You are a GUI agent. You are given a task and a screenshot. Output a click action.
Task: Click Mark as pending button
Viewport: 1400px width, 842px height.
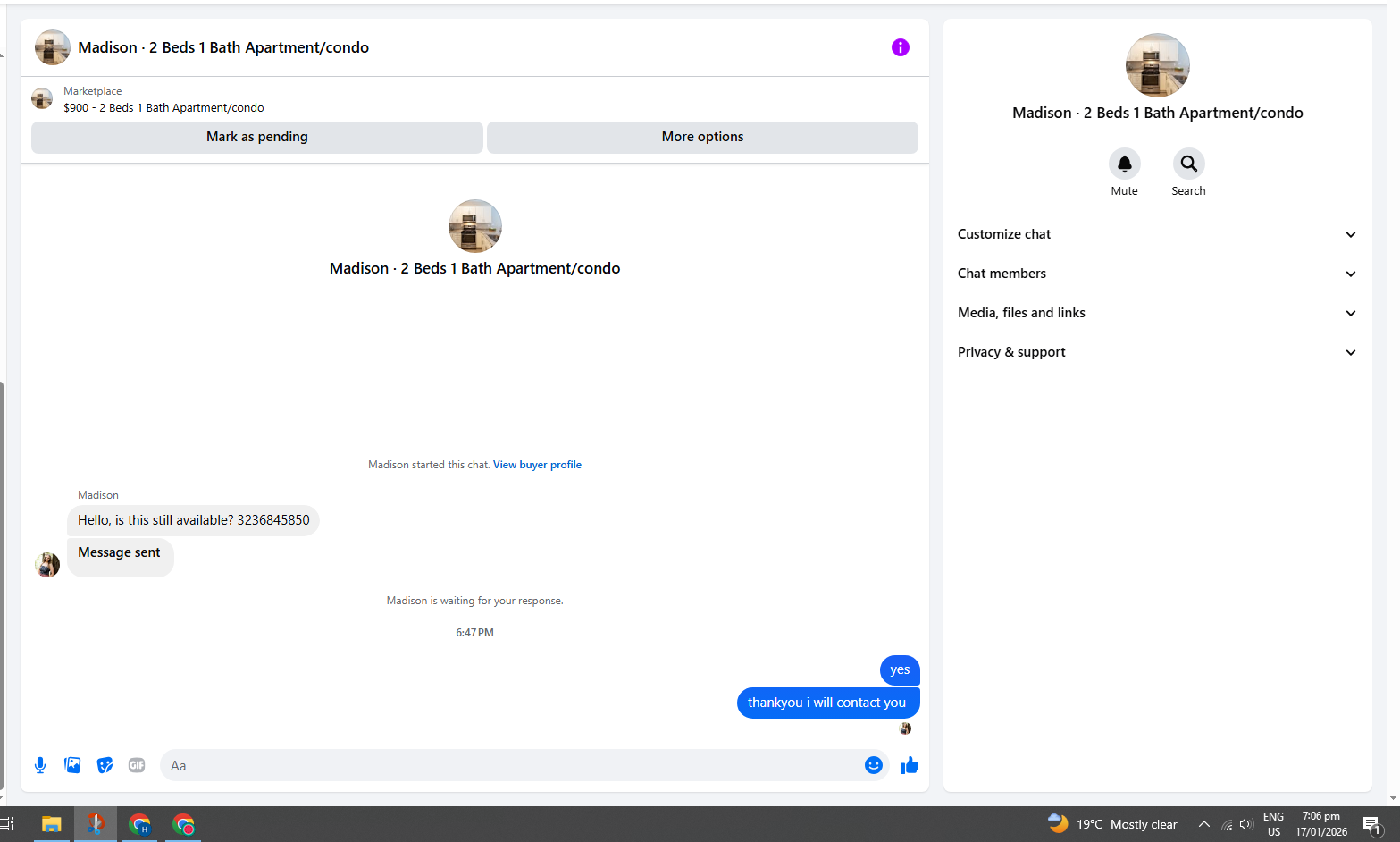click(x=257, y=137)
